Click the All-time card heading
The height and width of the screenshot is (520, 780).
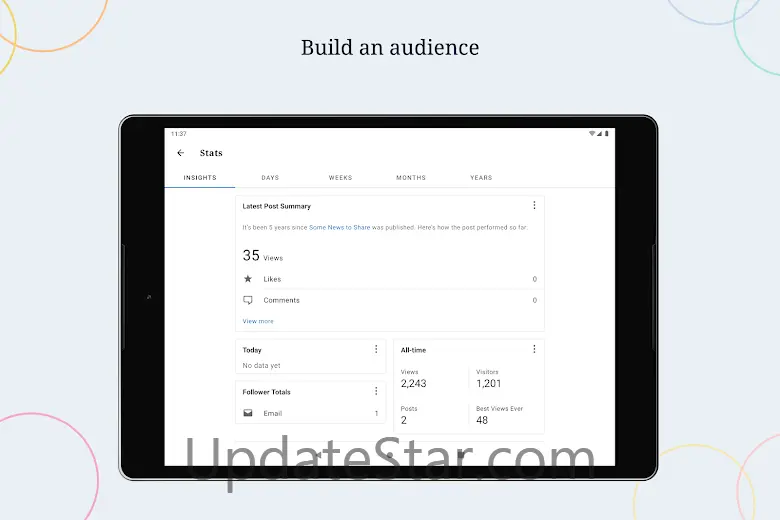pos(413,350)
